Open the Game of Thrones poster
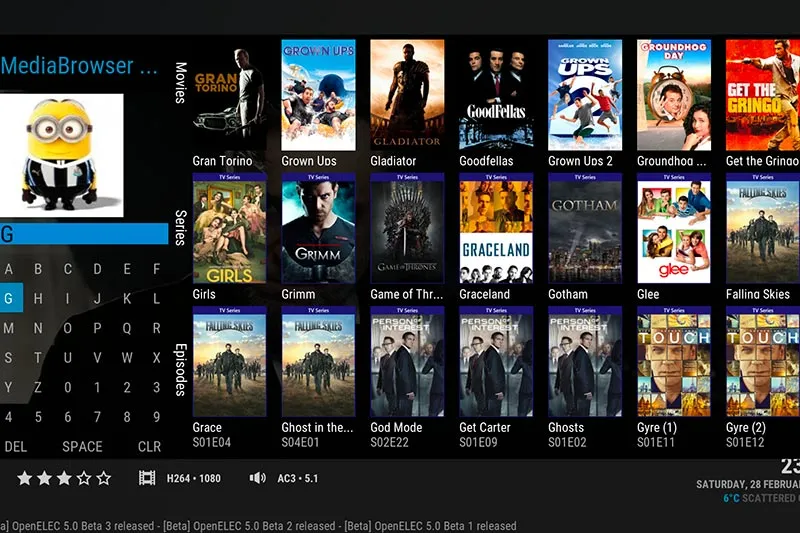This screenshot has width=800, height=533. [407, 228]
